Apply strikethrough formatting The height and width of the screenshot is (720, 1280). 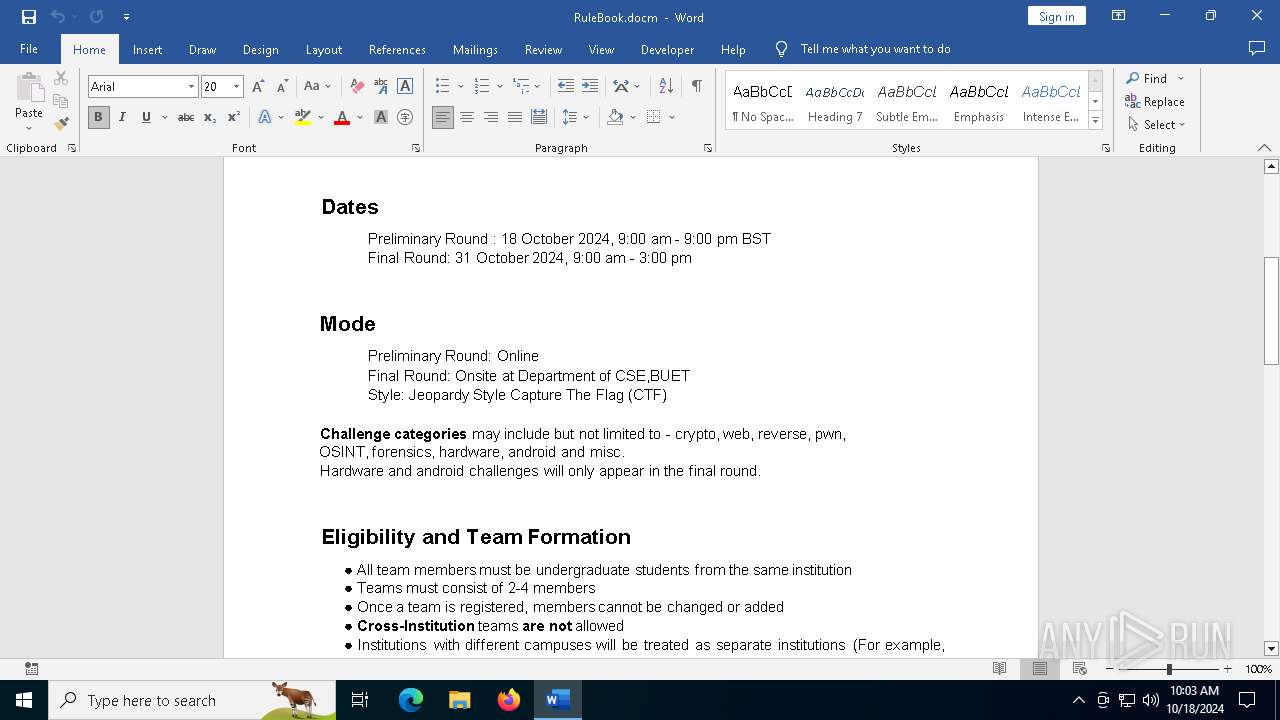click(186, 117)
